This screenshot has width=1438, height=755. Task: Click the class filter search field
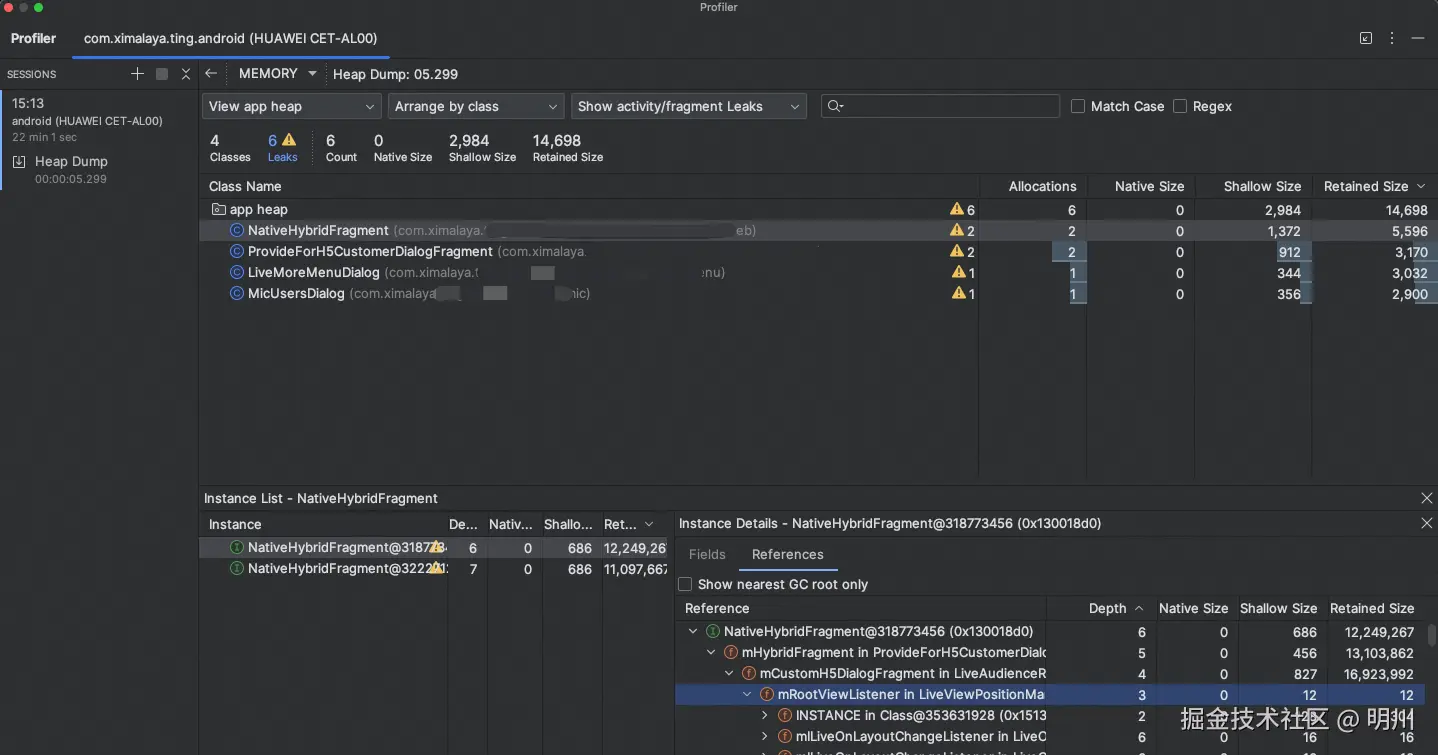coord(940,106)
